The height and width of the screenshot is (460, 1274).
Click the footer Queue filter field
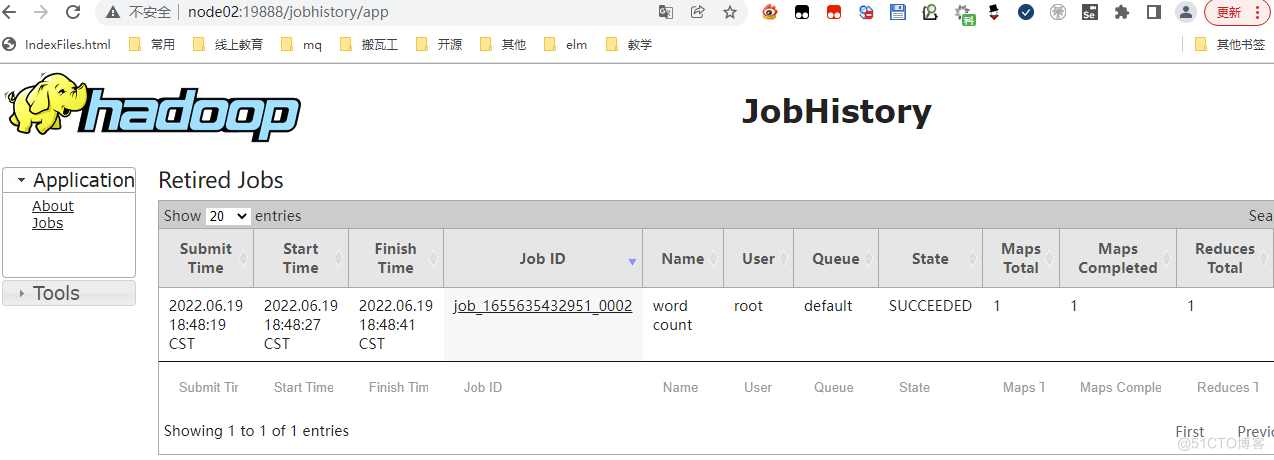[x=836, y=387]
